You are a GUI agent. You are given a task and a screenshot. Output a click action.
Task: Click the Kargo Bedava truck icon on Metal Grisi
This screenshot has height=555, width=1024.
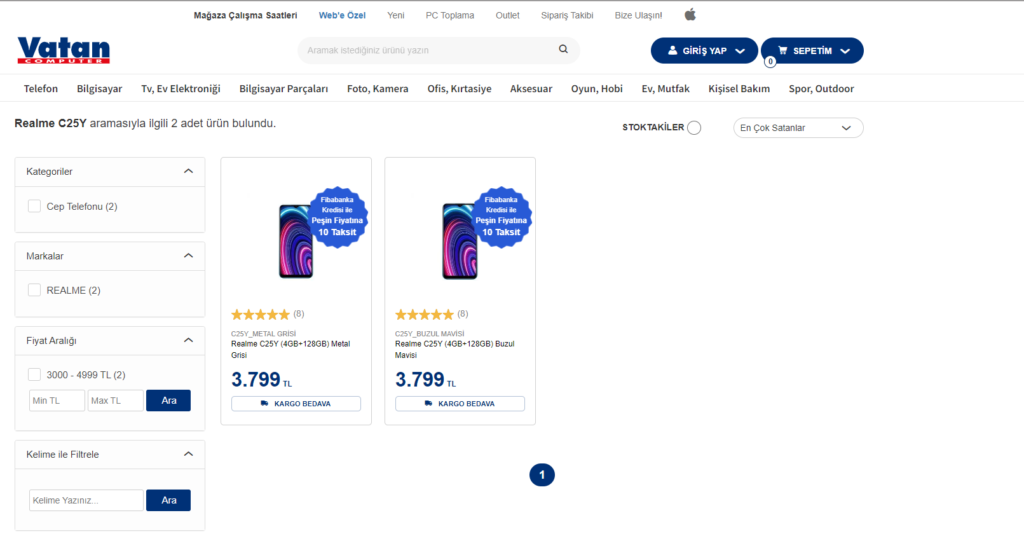[264, 404]
